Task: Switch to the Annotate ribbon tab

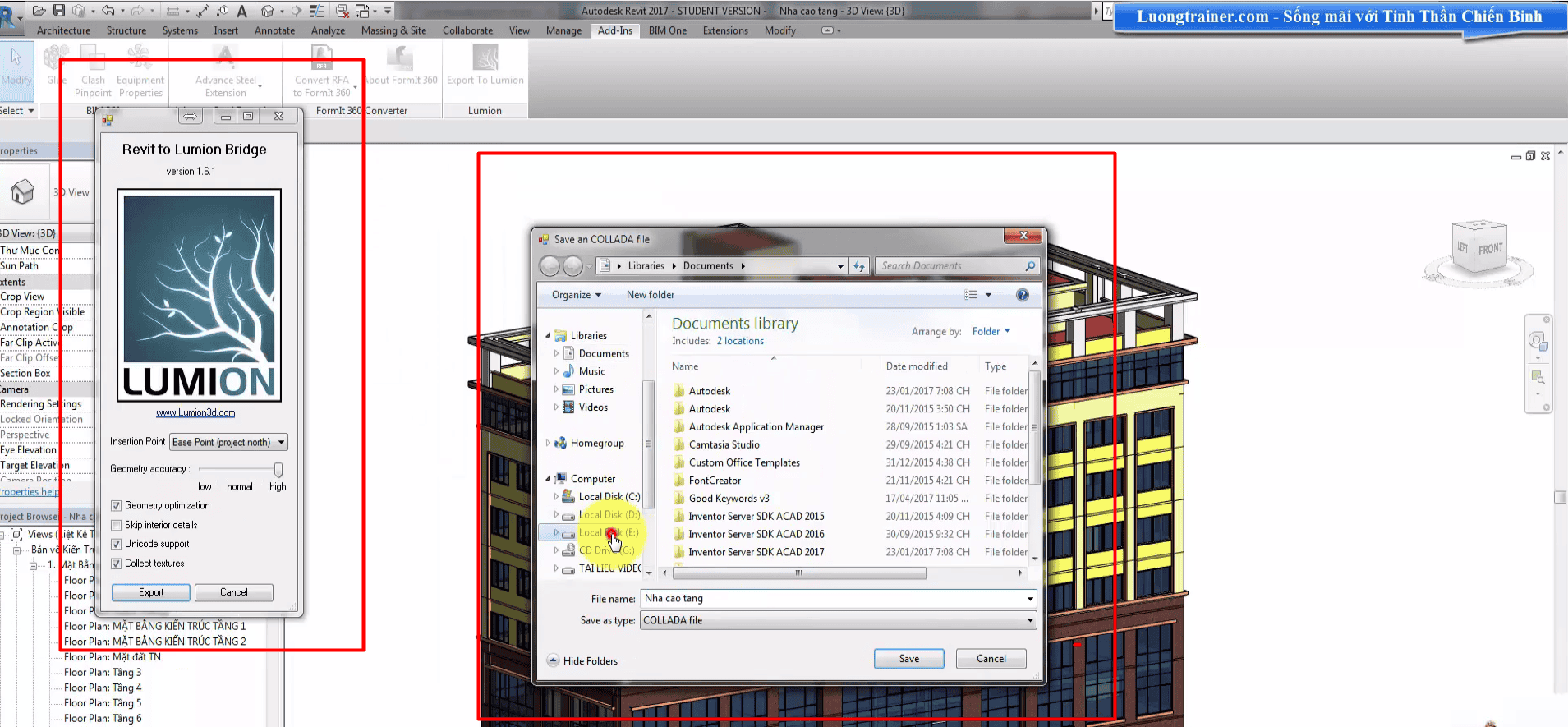Action: click(274, 30)
